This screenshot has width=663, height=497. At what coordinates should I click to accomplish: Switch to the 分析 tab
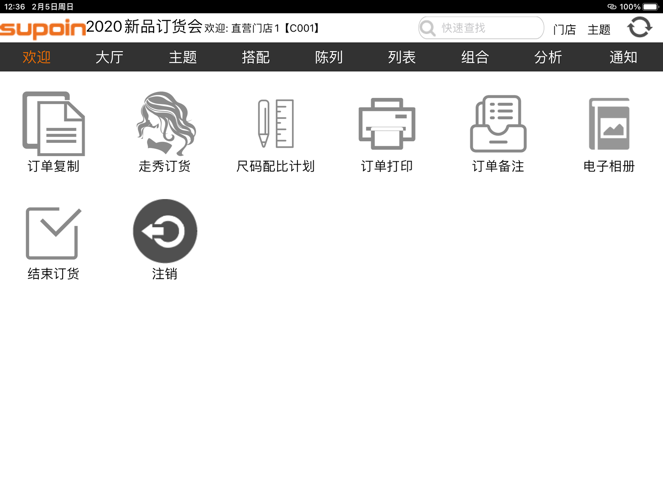point(548,57)
